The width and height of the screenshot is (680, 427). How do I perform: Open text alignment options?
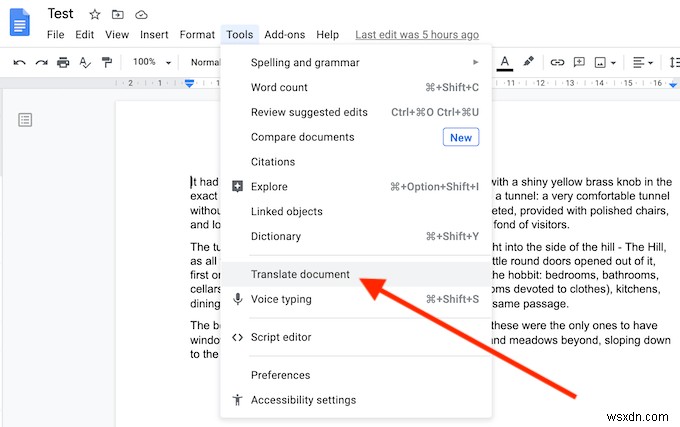click(x=642, y=63)
